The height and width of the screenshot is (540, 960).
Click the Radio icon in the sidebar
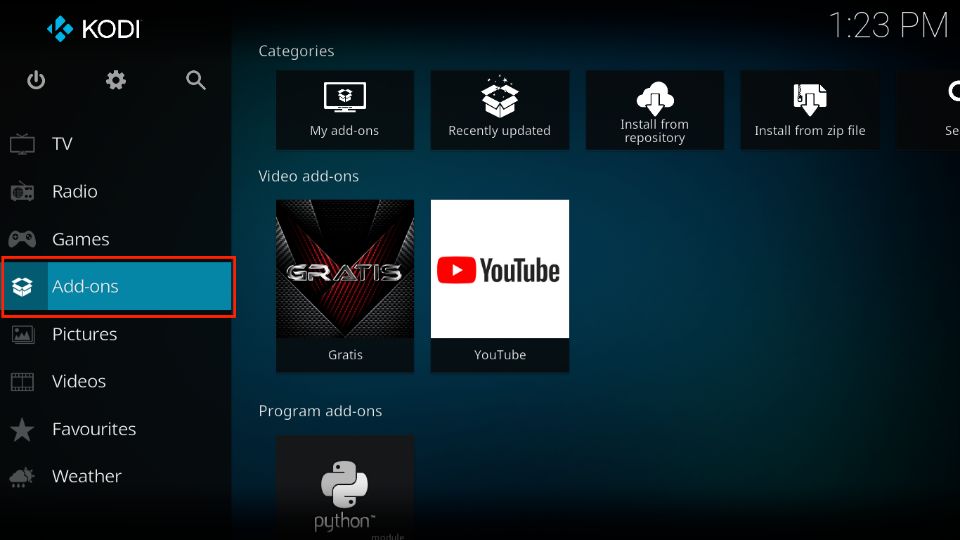(x=23, y=192)
